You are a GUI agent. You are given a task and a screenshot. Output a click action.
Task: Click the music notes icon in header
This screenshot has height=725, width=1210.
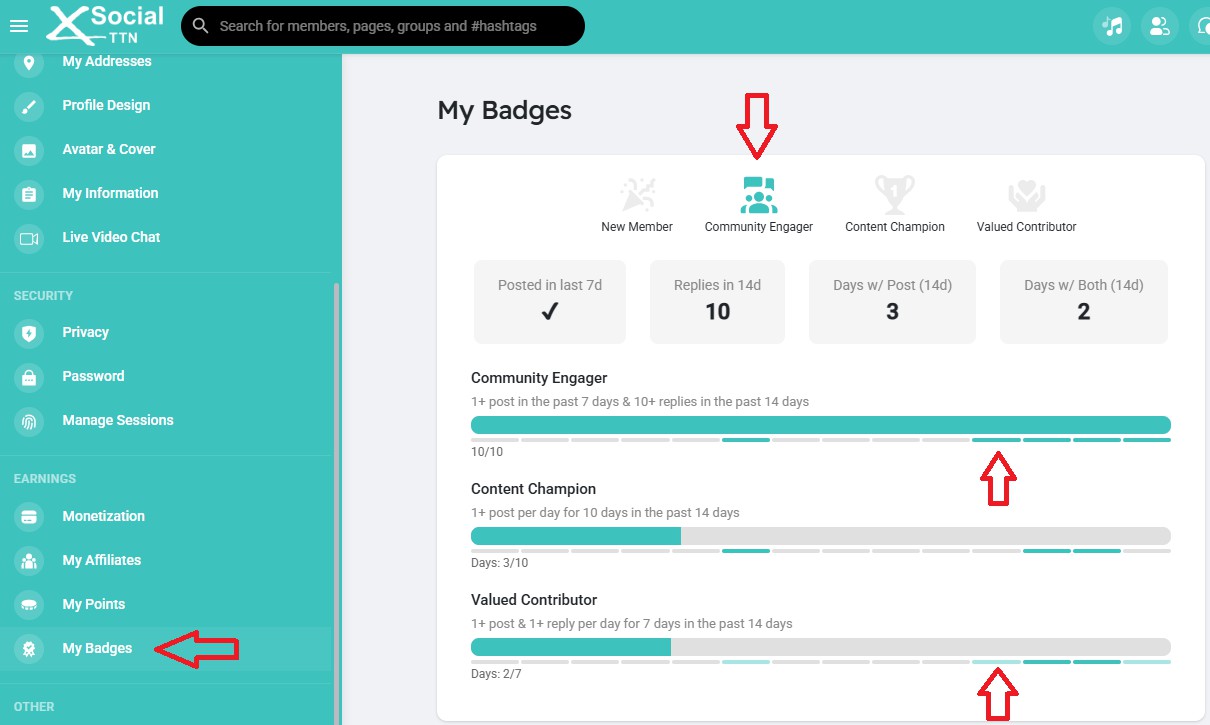pos(1112,26)
